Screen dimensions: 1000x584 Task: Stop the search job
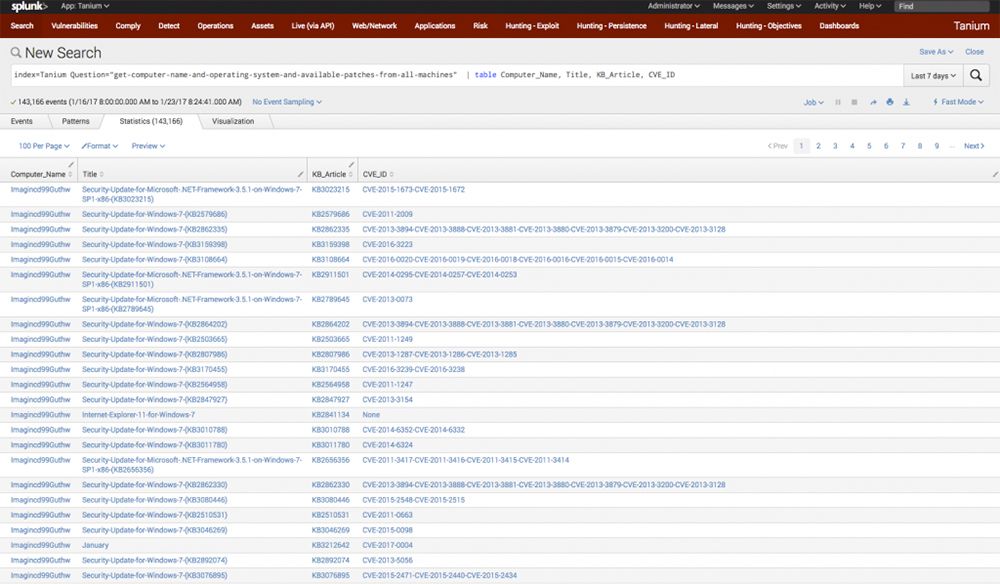coord(855,102)
